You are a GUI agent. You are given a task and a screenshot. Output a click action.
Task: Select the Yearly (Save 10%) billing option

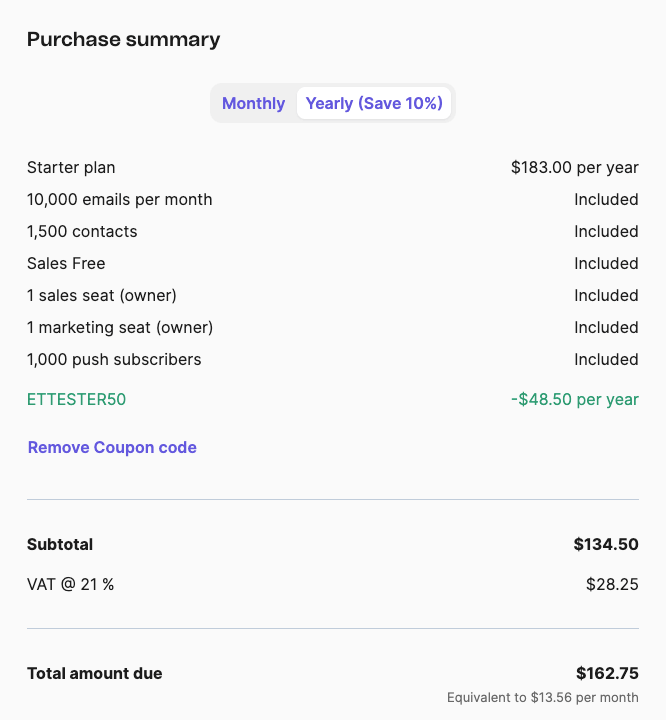click(374, 103)
